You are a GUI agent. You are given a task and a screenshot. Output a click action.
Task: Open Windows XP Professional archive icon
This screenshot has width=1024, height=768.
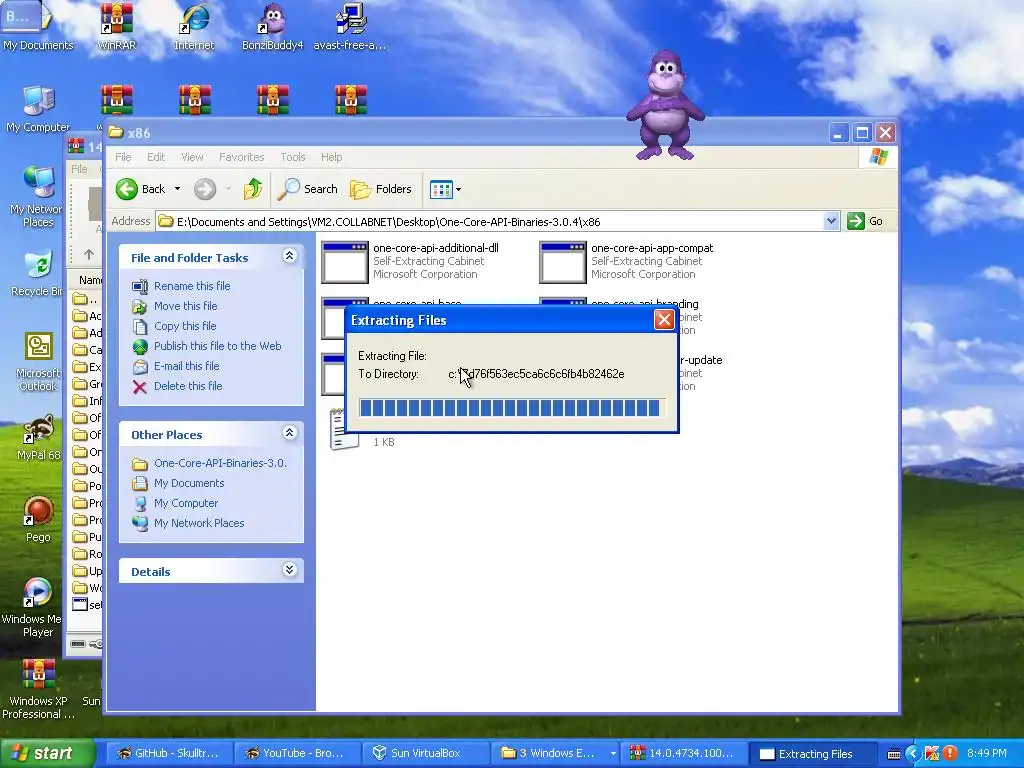click(x=38, y=690)
